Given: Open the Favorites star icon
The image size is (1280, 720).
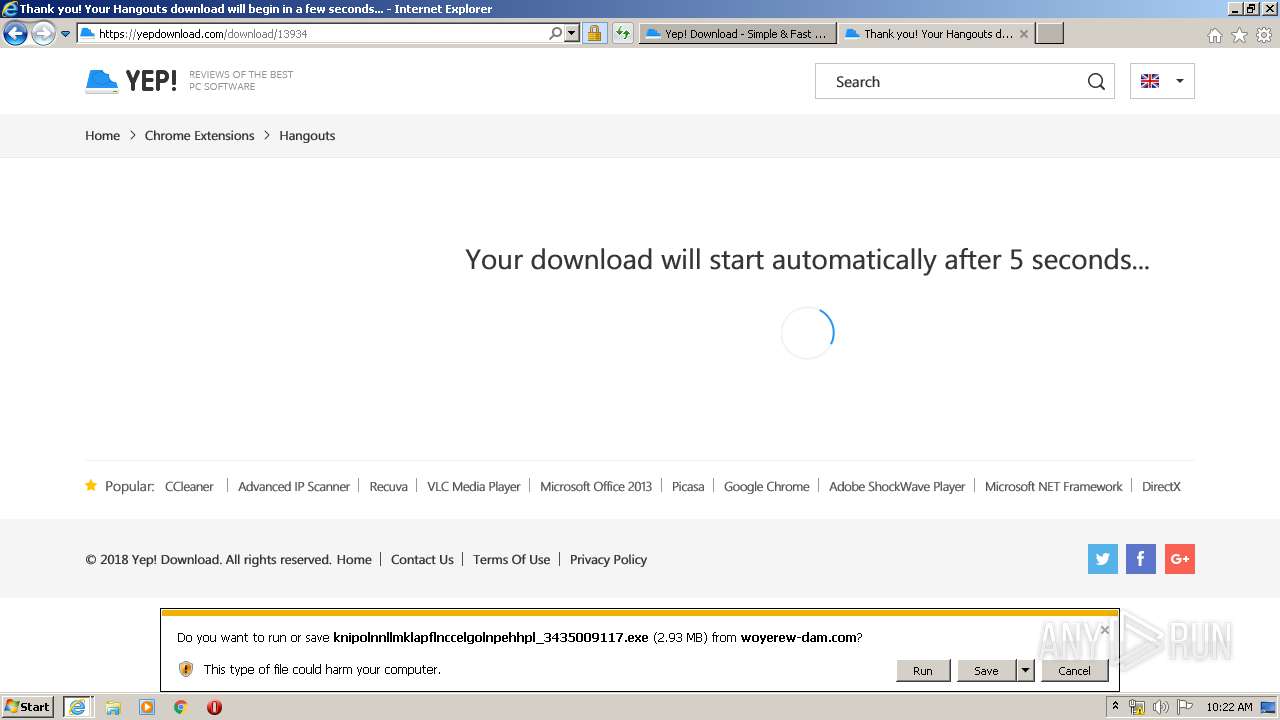Looking at the screenshot, I should coord(1239,35).
